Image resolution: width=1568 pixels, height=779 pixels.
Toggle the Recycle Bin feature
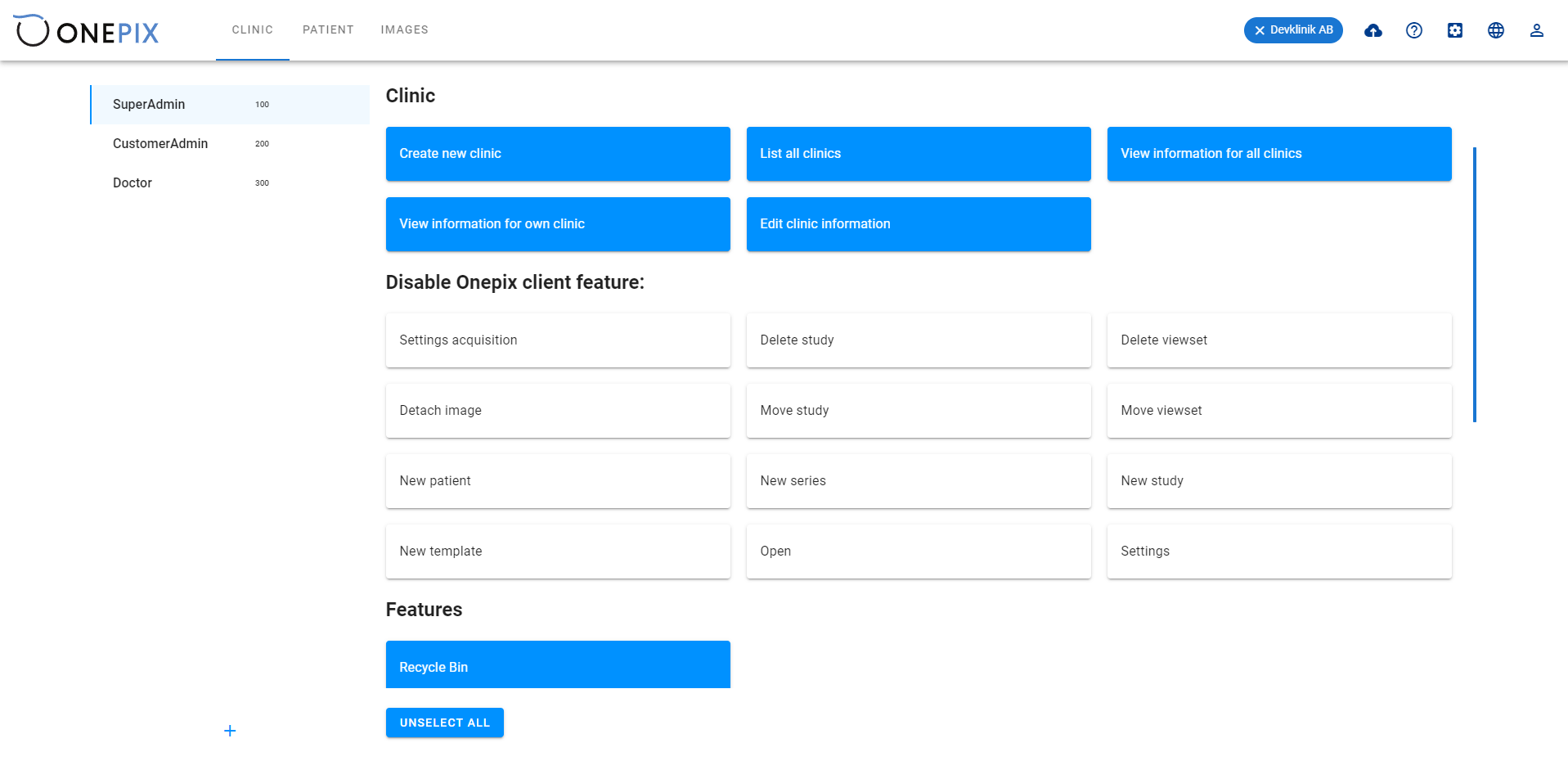click(x=558, y=664)
